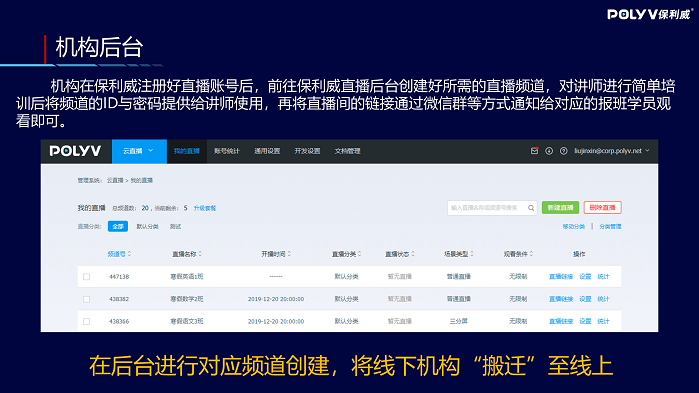Click channel name 寒假语文3班

[x=187, y=321]
